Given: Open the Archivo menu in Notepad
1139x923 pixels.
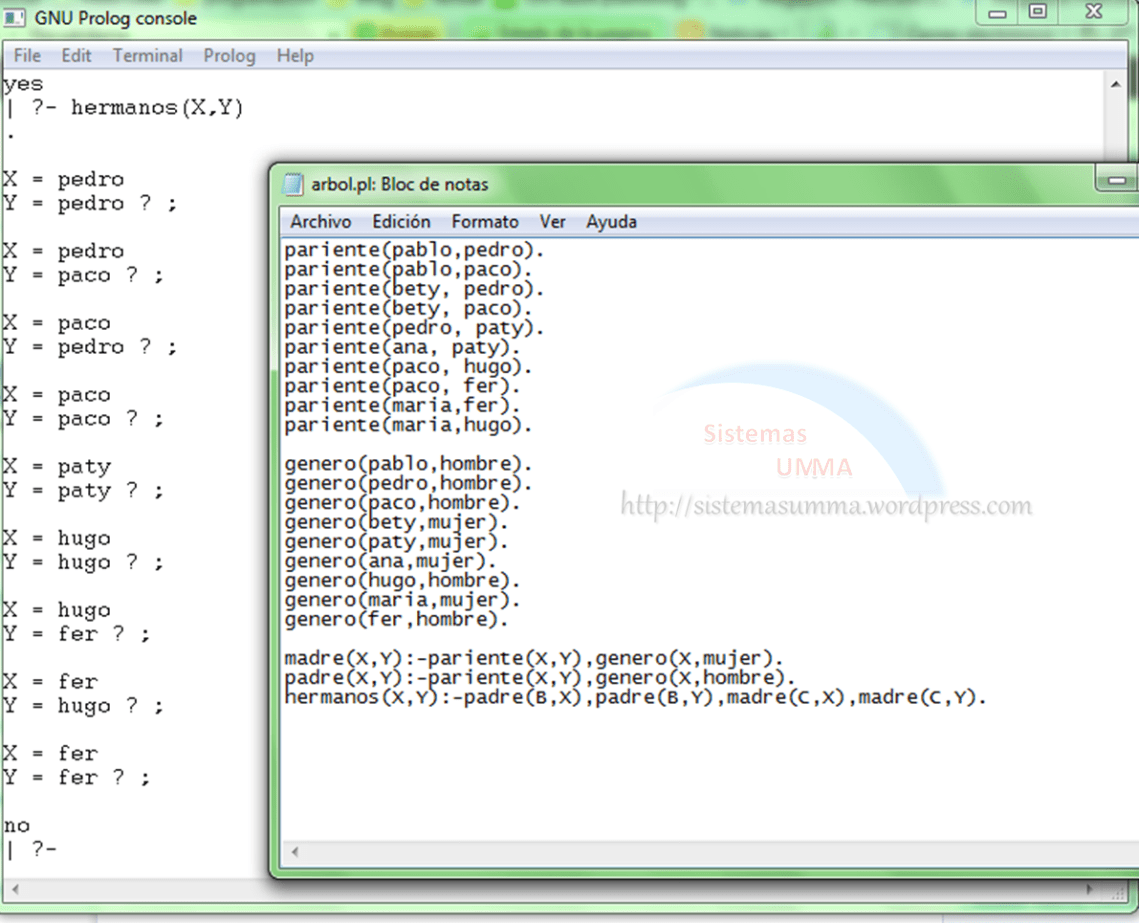Looking at the screenshot, I should (x=320, y=222).
